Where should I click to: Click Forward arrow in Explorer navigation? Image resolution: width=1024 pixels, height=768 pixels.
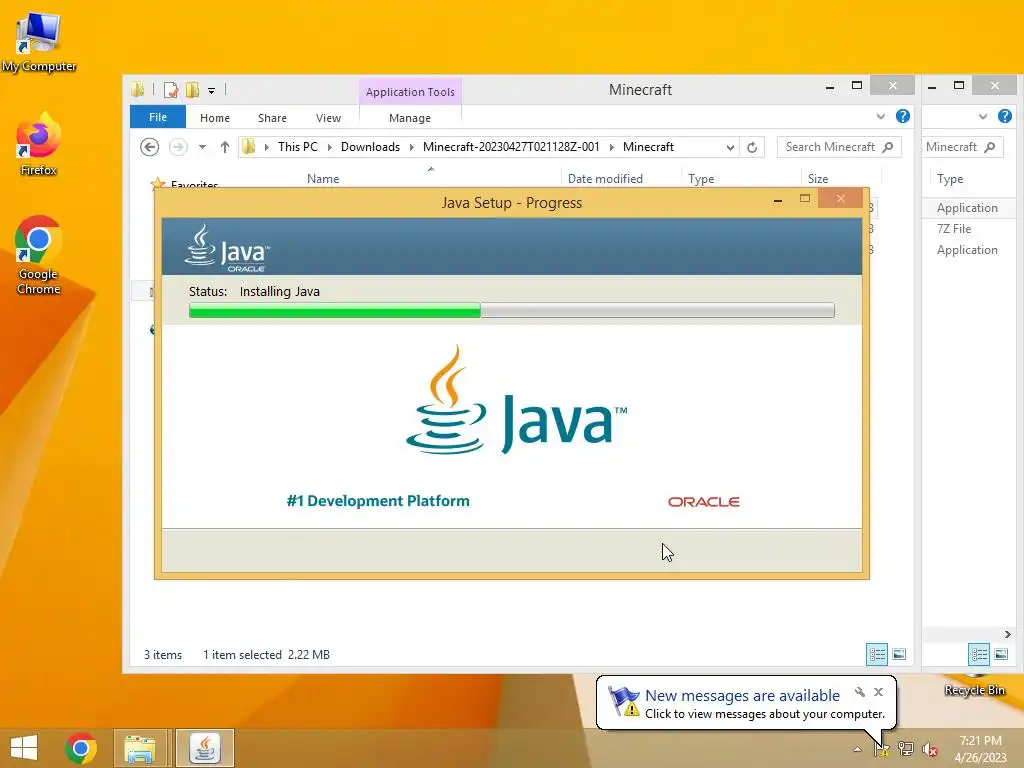click(x=178, y=147)
